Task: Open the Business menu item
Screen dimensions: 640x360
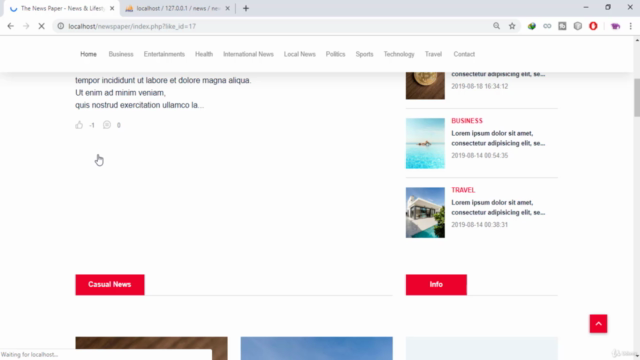Action: [121, 54]
